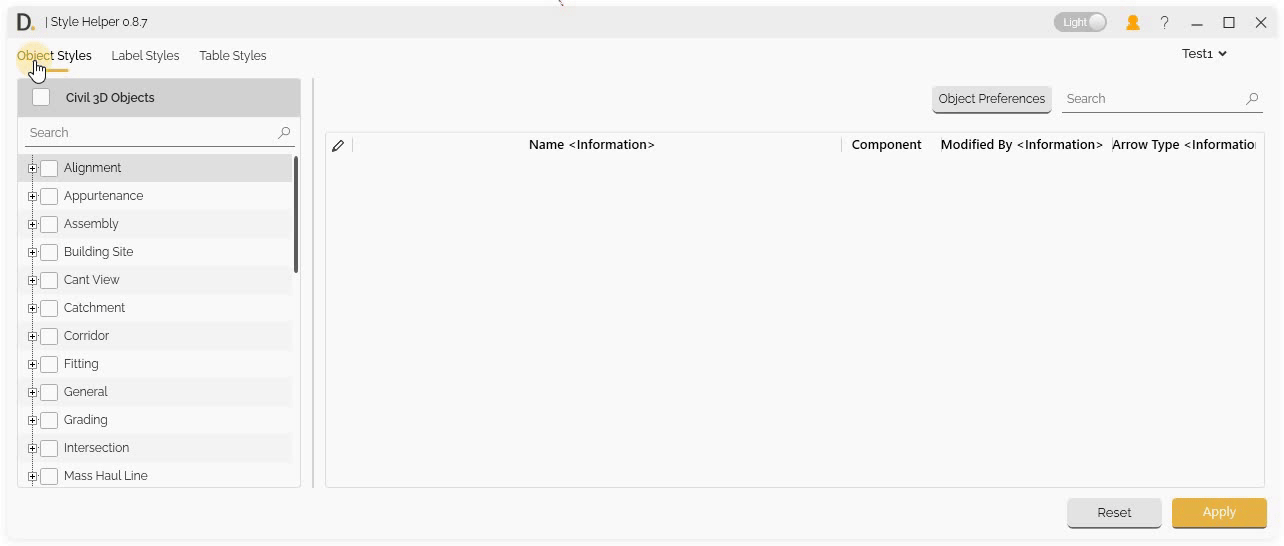Viewport: 1284px width, 546px height.
Task: Check the Catchment checkbox
Action: tap(49, 308)
